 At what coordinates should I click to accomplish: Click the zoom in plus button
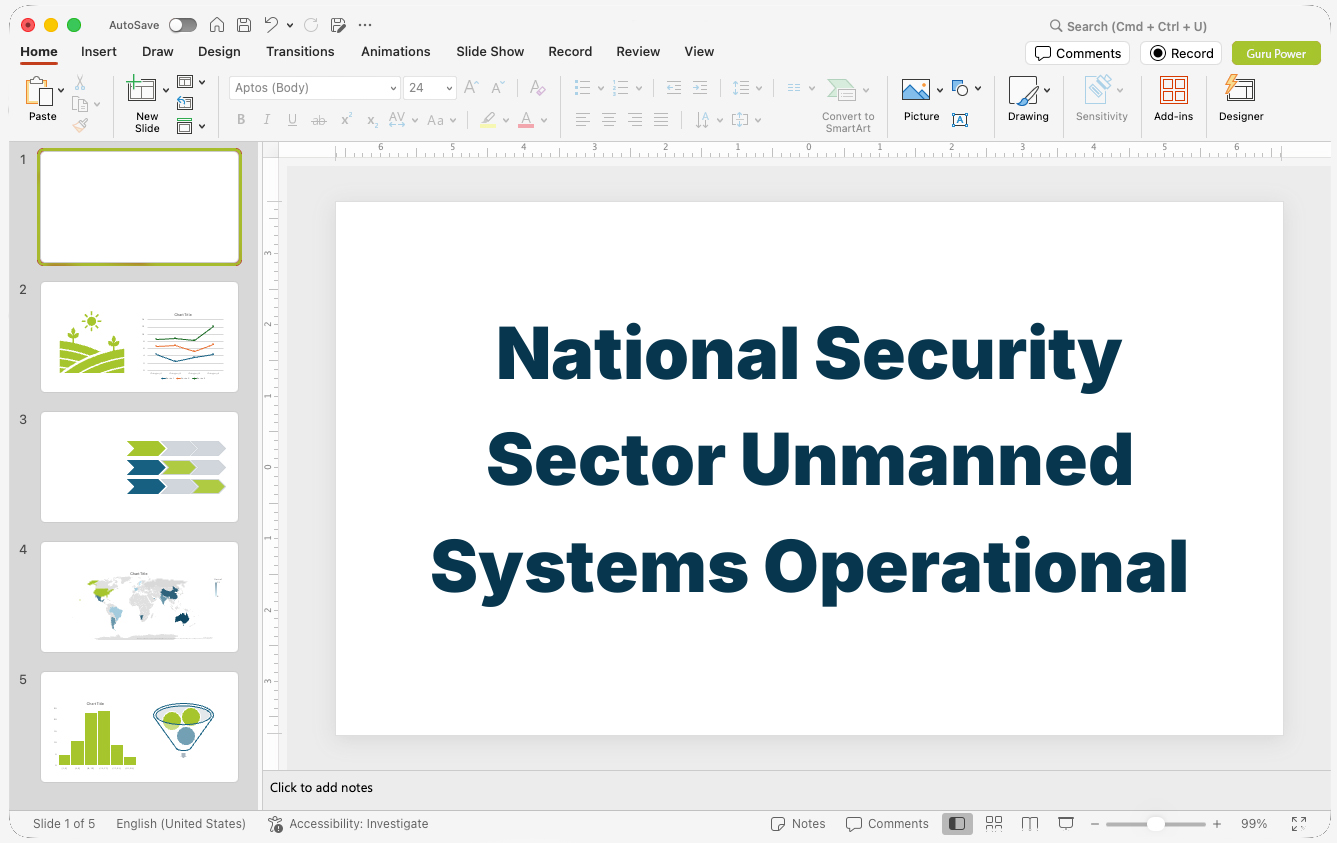pos(1217,824)
